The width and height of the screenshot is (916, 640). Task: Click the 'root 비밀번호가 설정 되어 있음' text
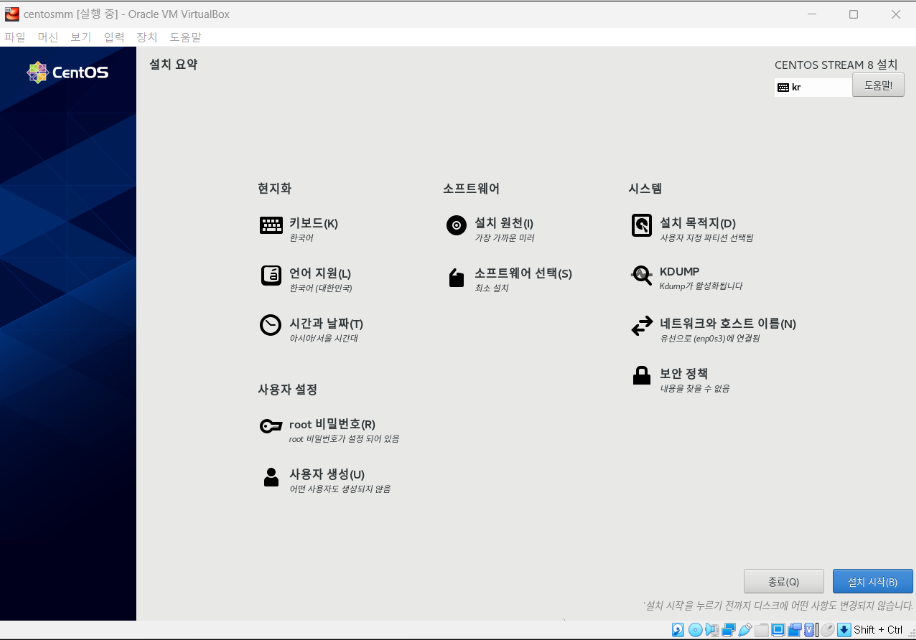point(344,439)
